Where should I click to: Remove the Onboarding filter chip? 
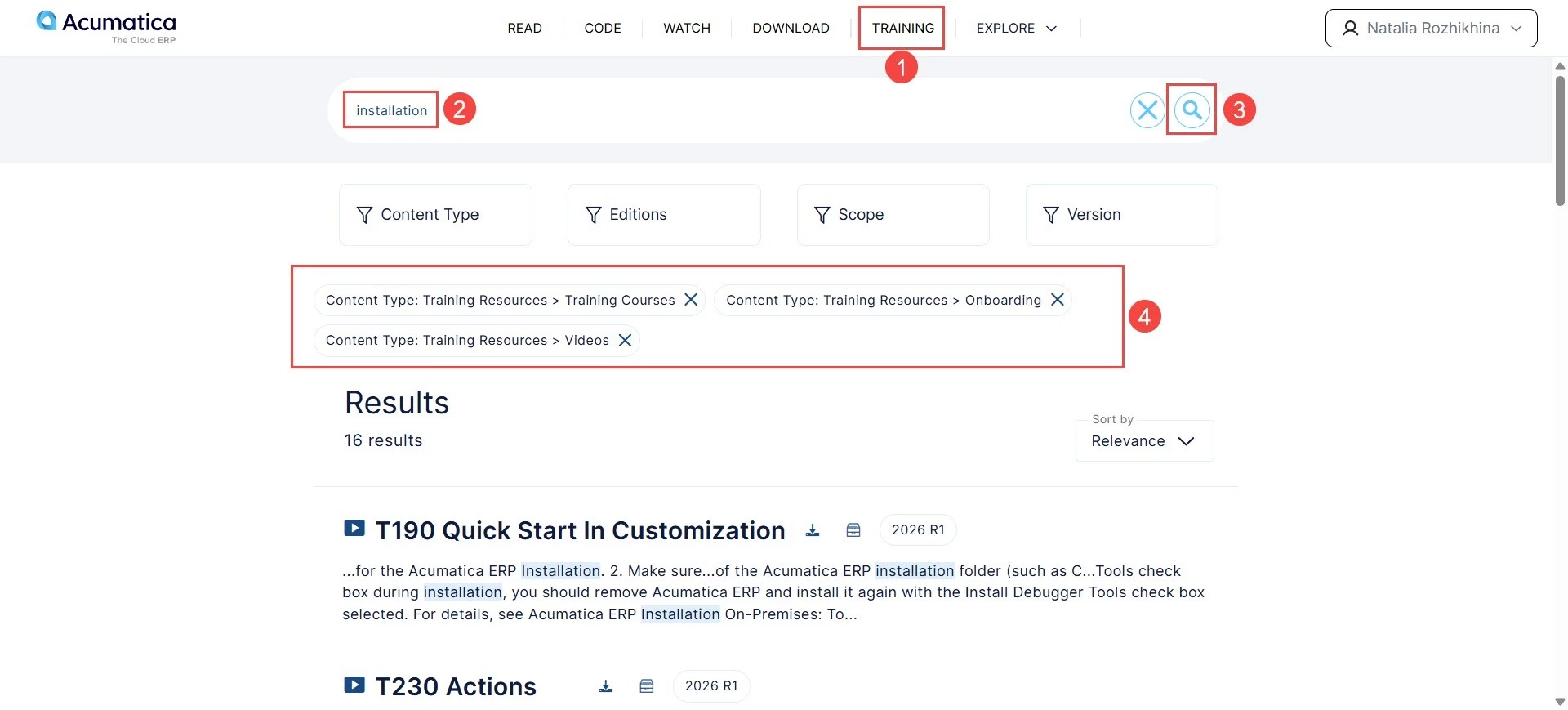click(x=1058, y=300)
